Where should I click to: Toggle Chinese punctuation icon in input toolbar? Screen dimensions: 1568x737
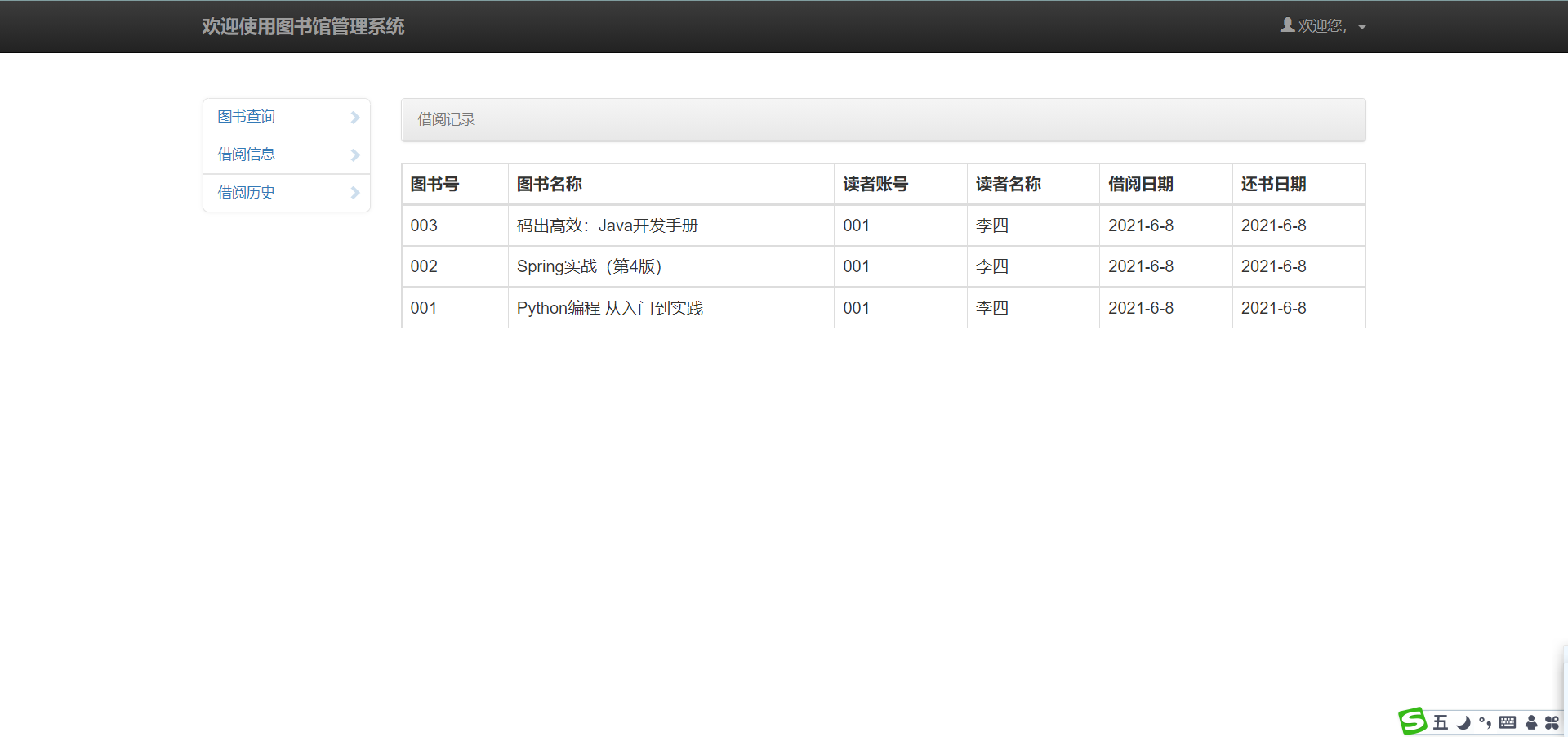coord(1485,722)
